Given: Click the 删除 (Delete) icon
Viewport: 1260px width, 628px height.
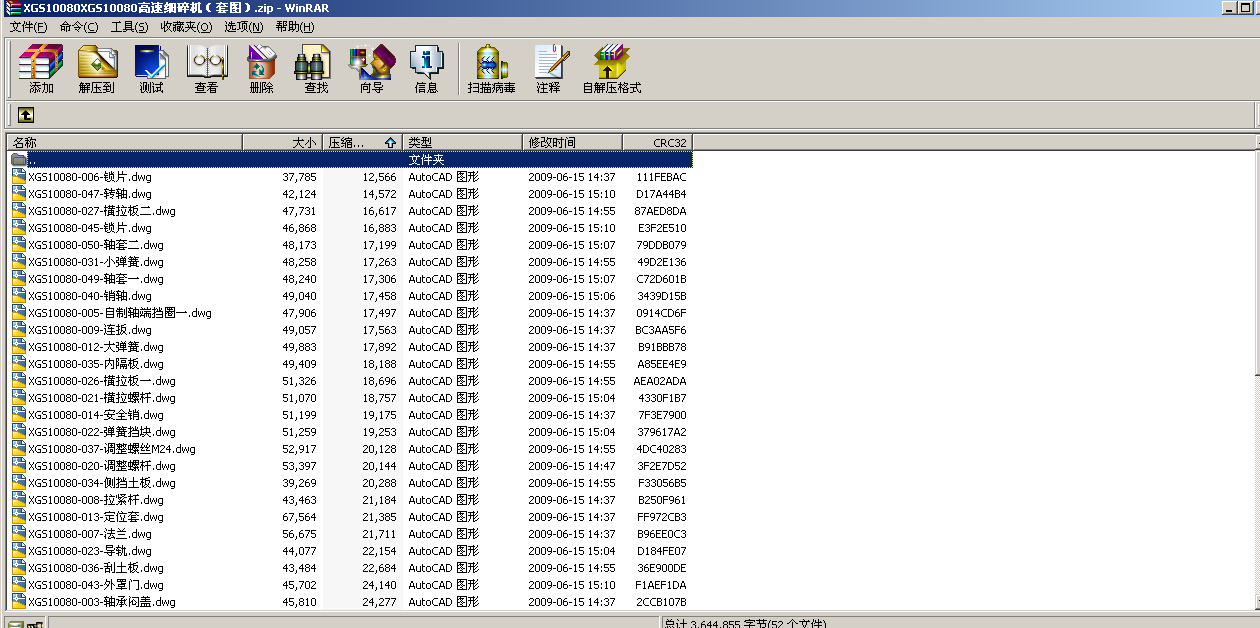Looking at the screenshot, I should (x=259, y=68).
